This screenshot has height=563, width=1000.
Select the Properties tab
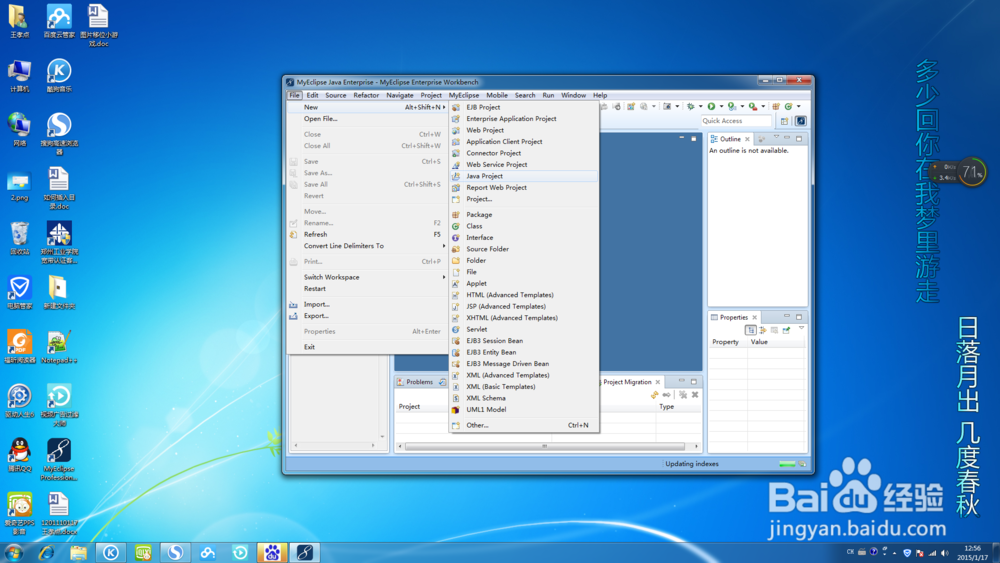point(733,318)
